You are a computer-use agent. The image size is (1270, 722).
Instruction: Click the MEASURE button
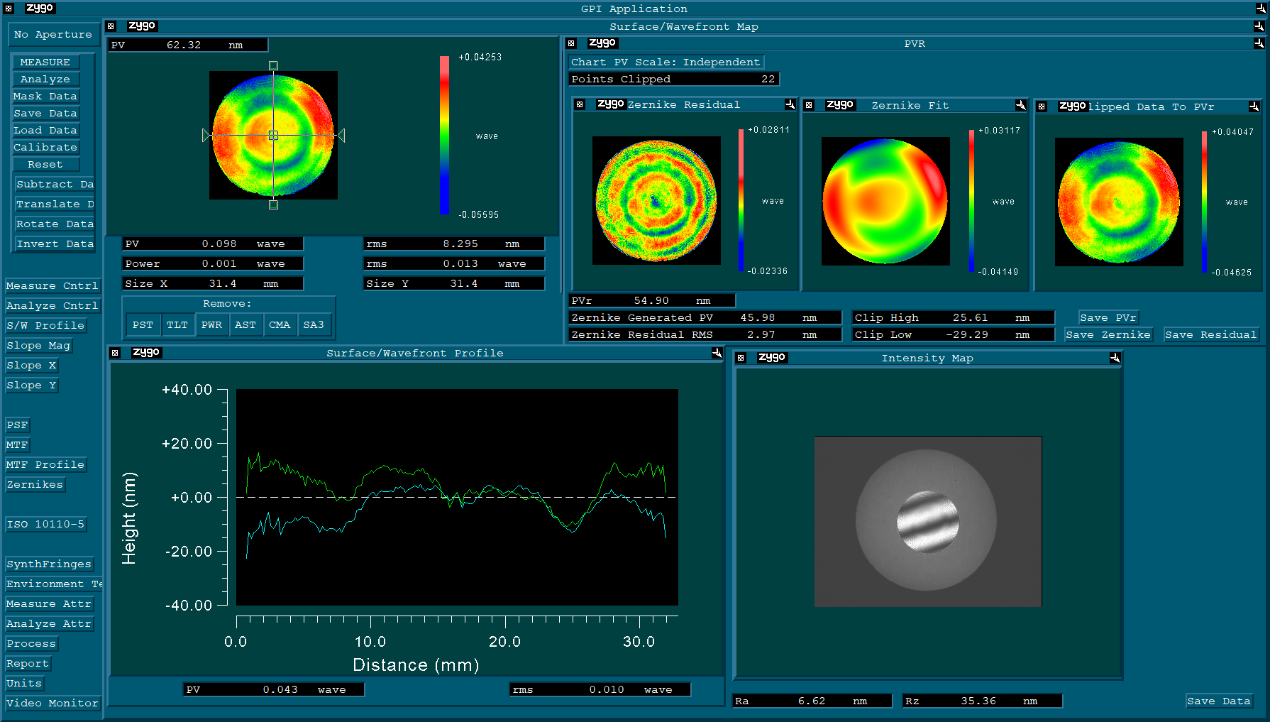point(45,62)
